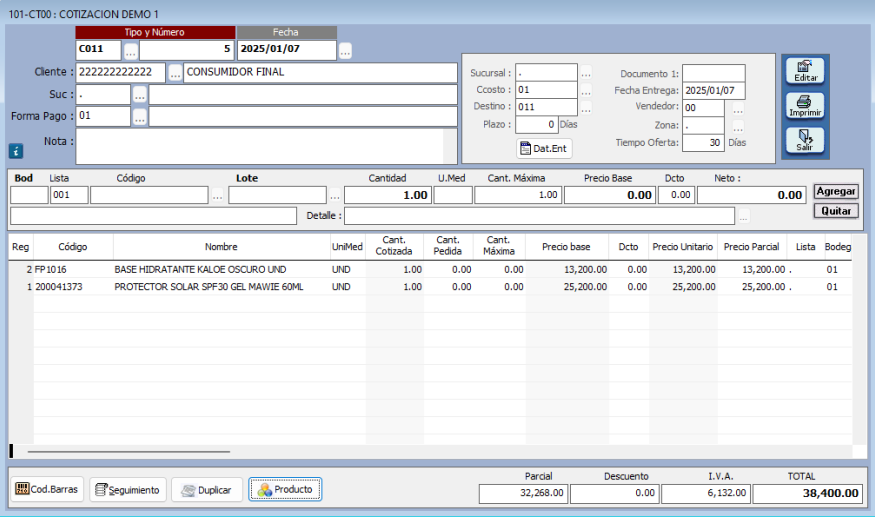The width and height of the screenshot is (875, 517).
Task: Click the product Código entry field
Action: coord(149,195)
